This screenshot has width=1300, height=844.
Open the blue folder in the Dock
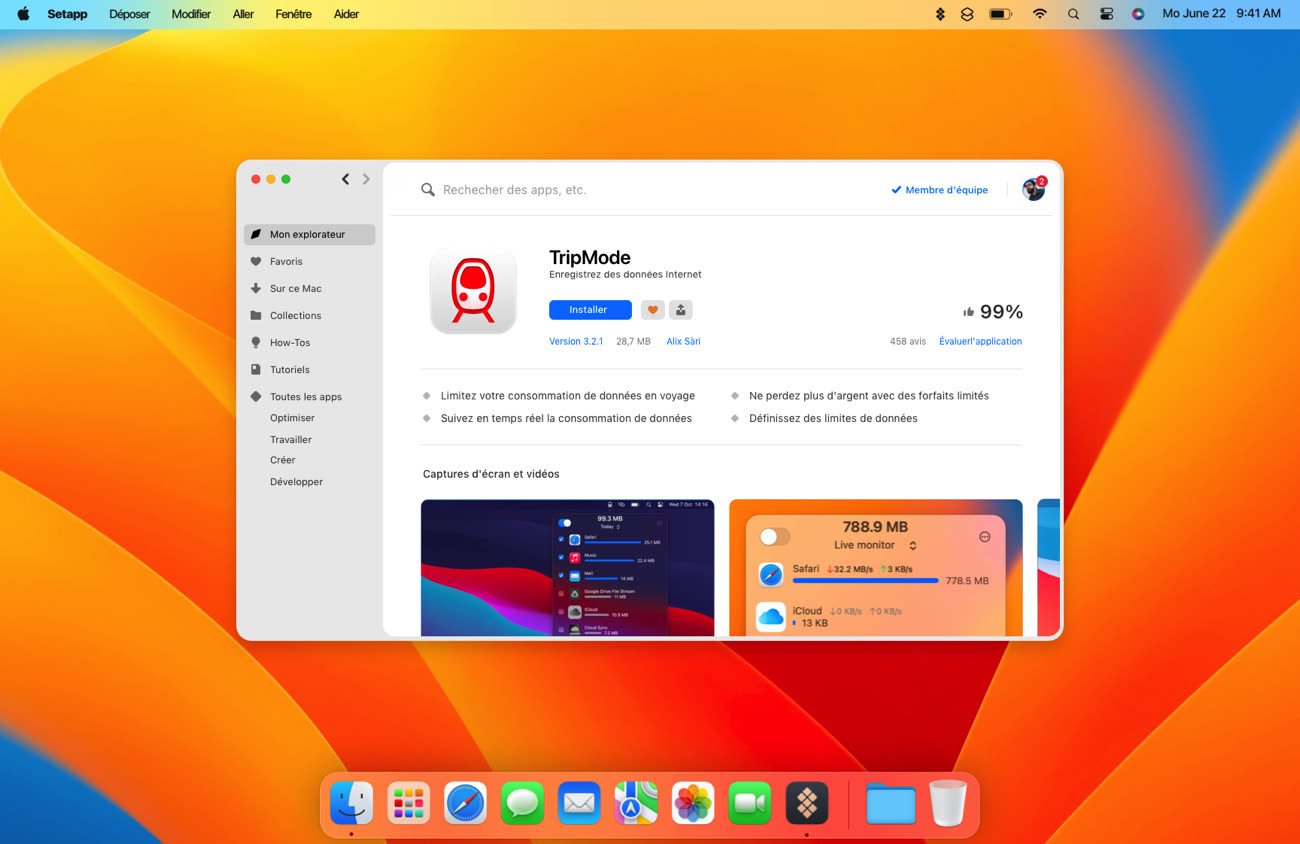(x=891, y=804)
